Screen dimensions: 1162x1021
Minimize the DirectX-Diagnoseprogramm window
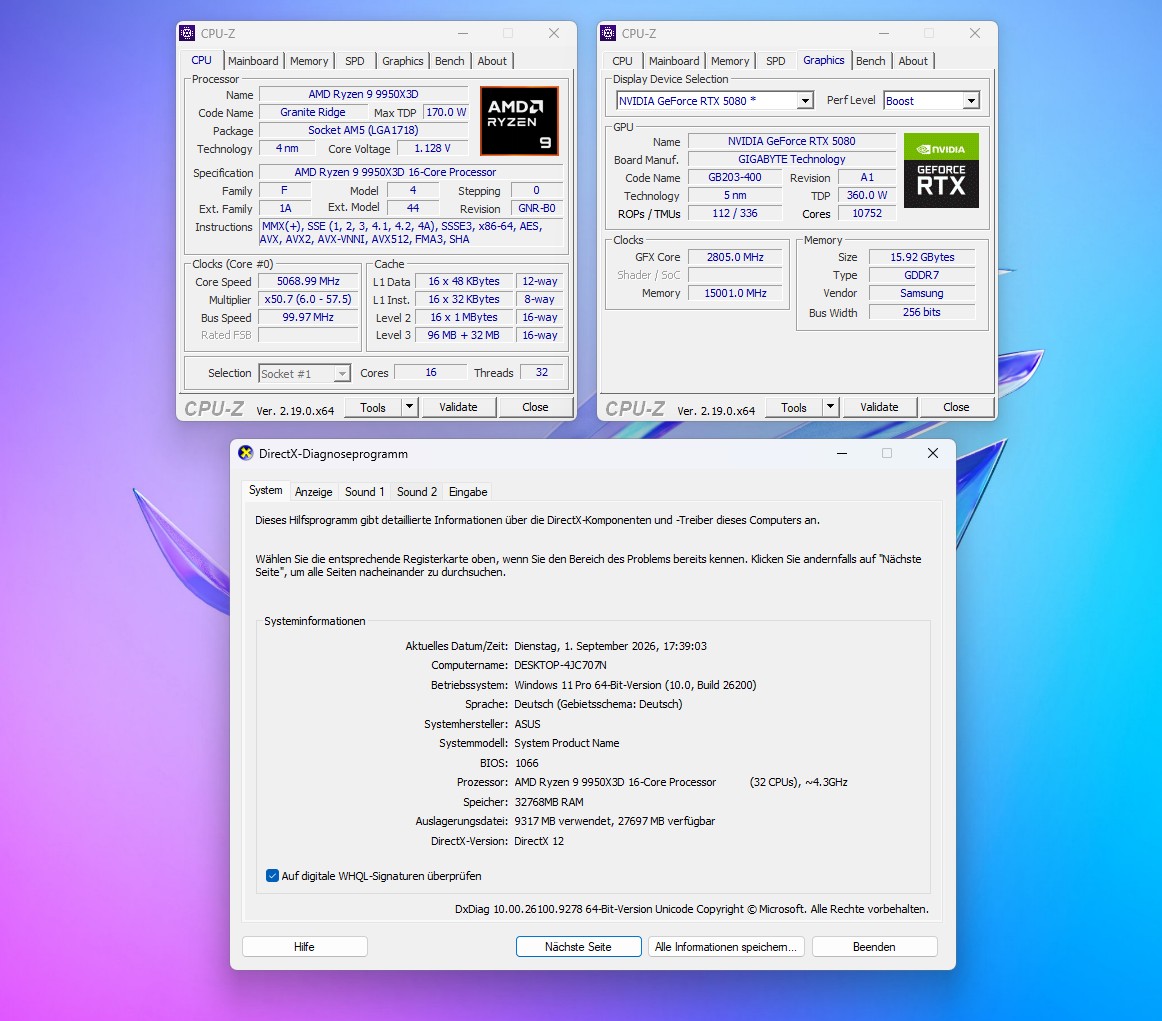pos(842,453)
